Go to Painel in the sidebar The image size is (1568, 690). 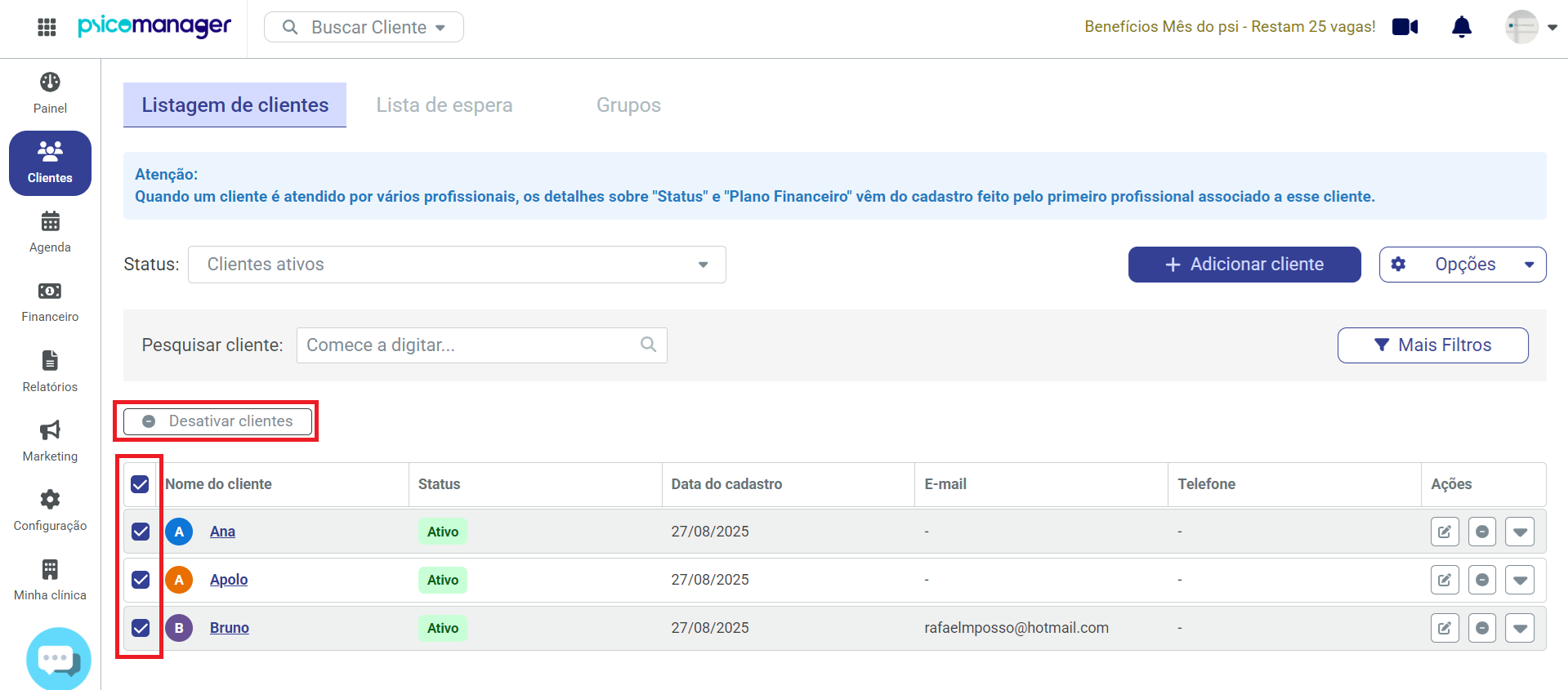pyautogui.click(x=50, y=94)
